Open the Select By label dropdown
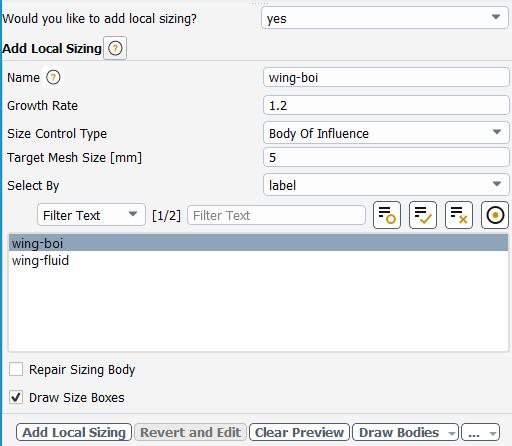 point(386,185)
